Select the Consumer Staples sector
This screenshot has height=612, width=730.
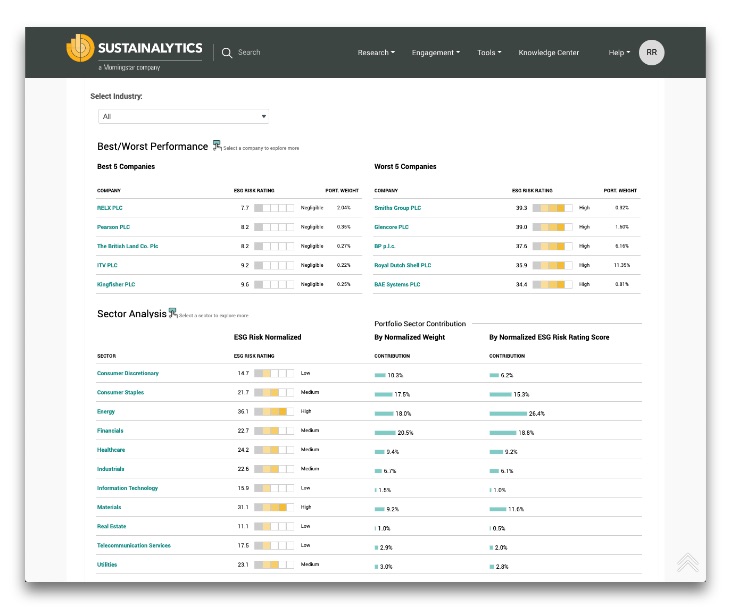coord(121,392)
